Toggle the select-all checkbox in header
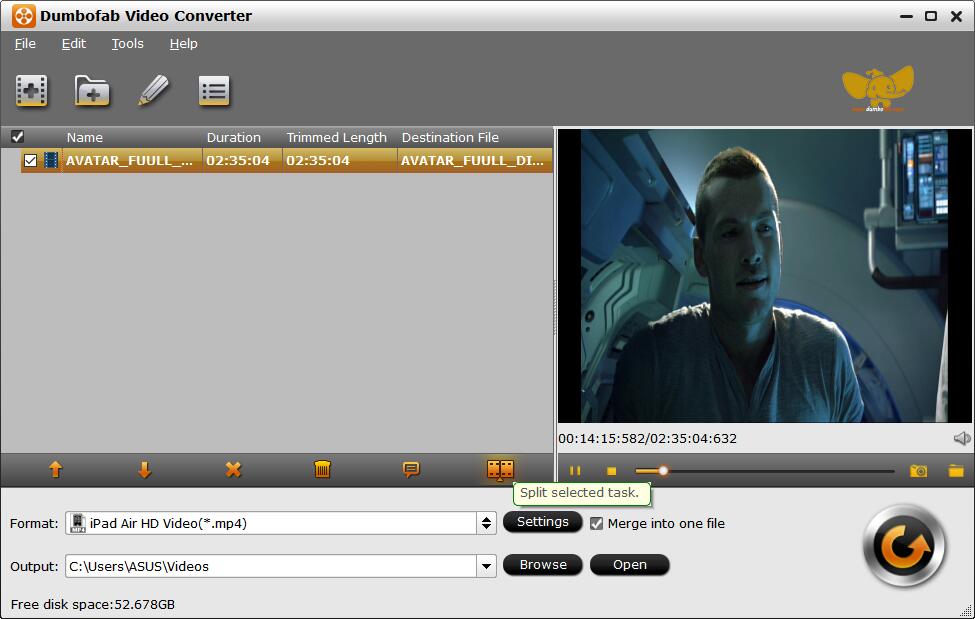Viewport: 975px width, 619px height. (17, 137)
